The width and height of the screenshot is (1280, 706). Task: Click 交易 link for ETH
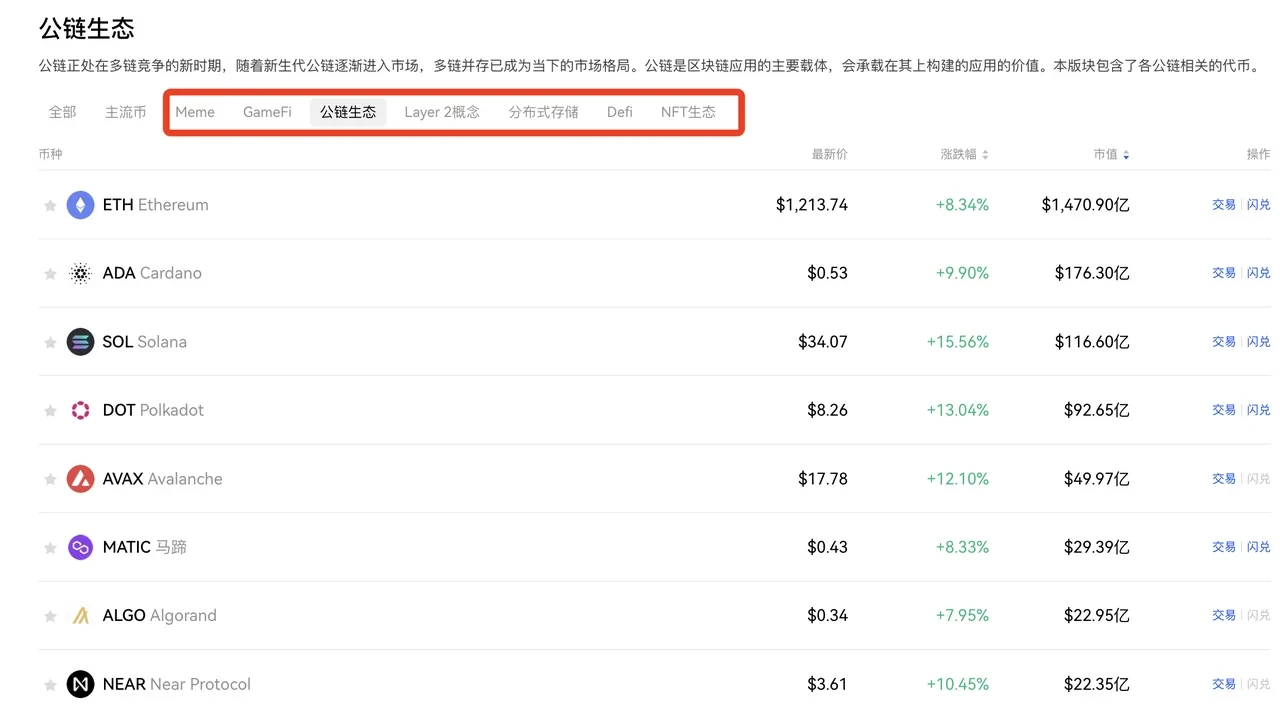(1224, 205)
